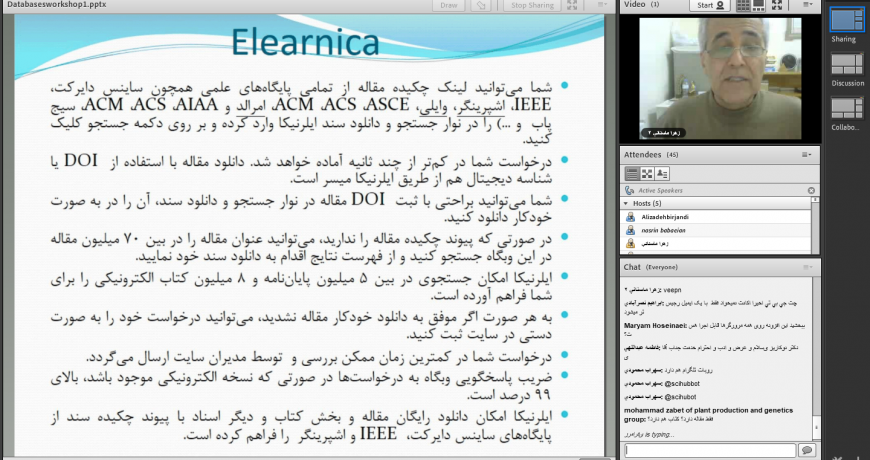Click the attendees list scrollbar

point(815,225)
